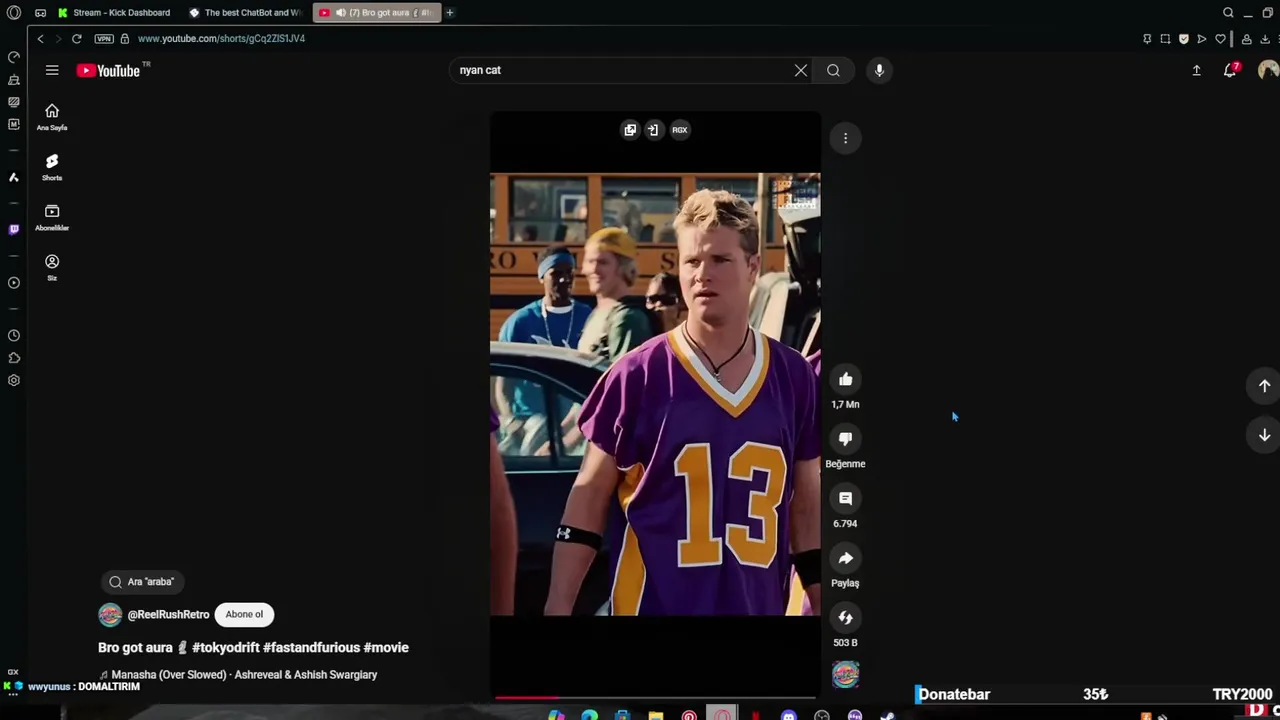The width and height of the screenshot is (1280, 720).
Task: Open the Twitch icon in Opera sidebar
Action: (x=14, y=229)
